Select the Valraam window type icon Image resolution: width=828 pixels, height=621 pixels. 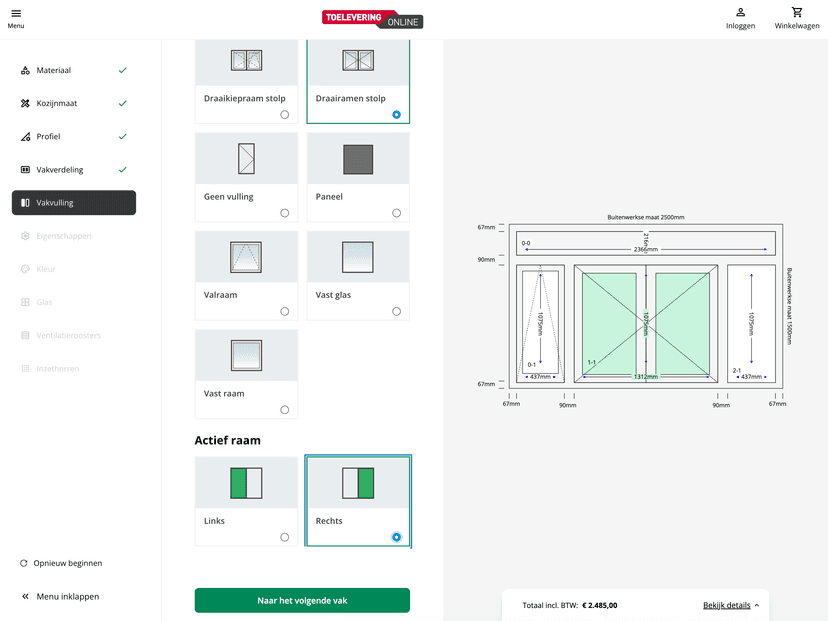[x=246, y=257]
